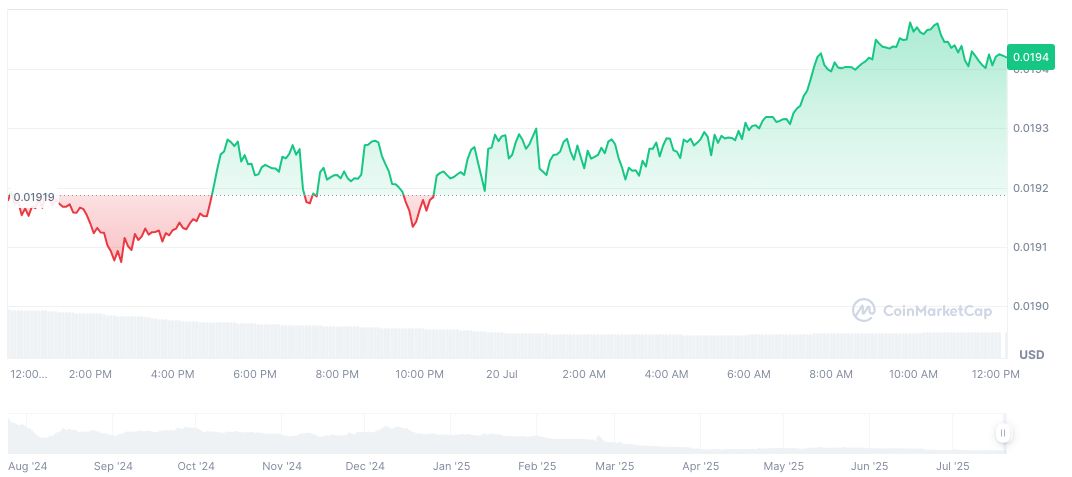Select the 4:00 AM time axis label
Viewport: 1072px width, 477px height.
click(666, 374)
